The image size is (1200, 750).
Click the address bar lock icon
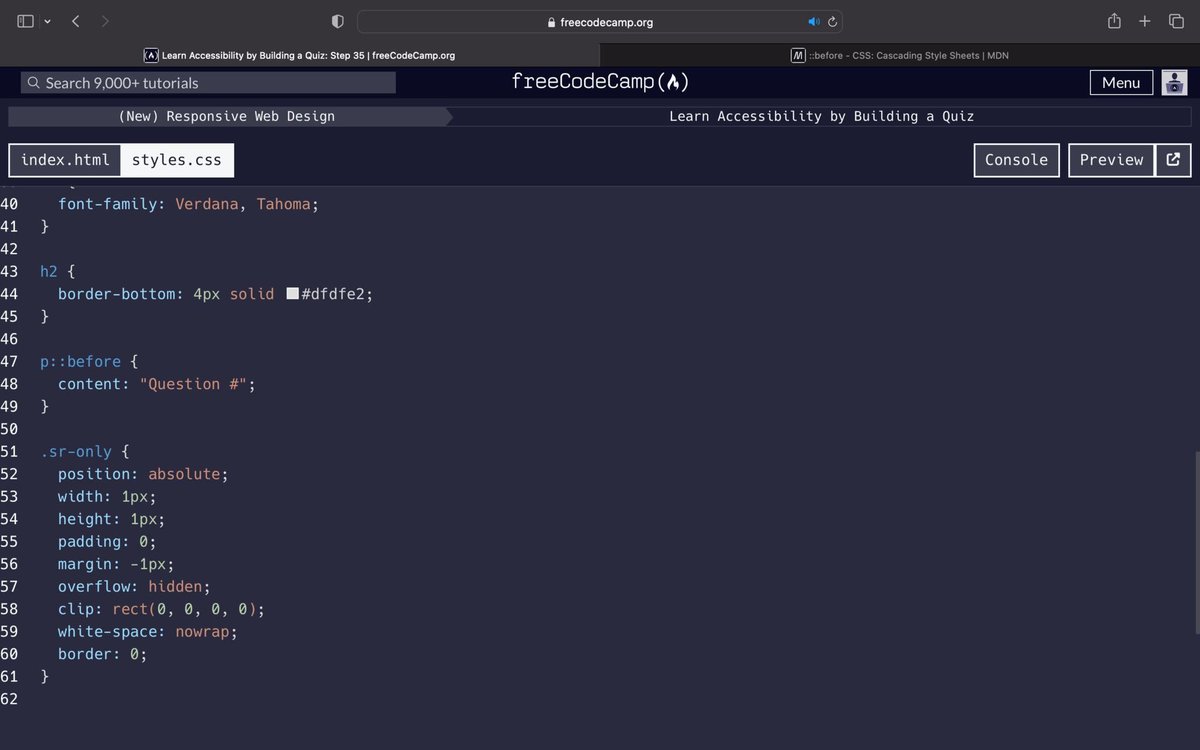551,22
